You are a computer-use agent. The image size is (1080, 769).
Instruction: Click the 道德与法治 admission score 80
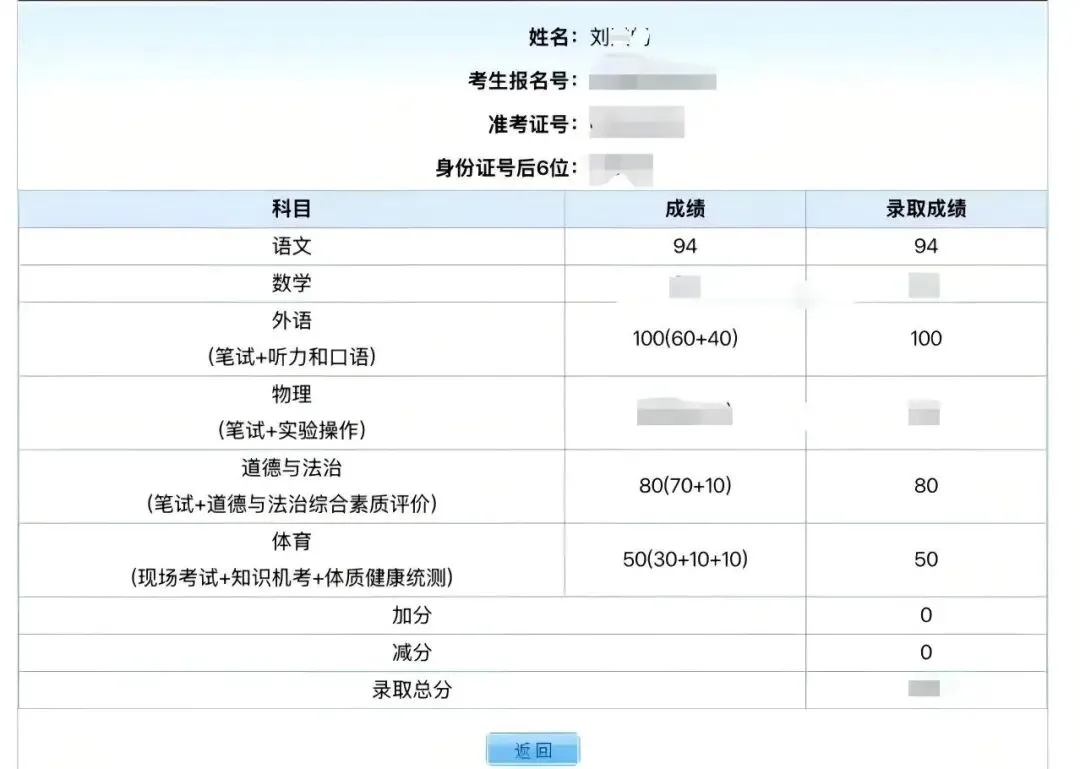click(926, 486)
